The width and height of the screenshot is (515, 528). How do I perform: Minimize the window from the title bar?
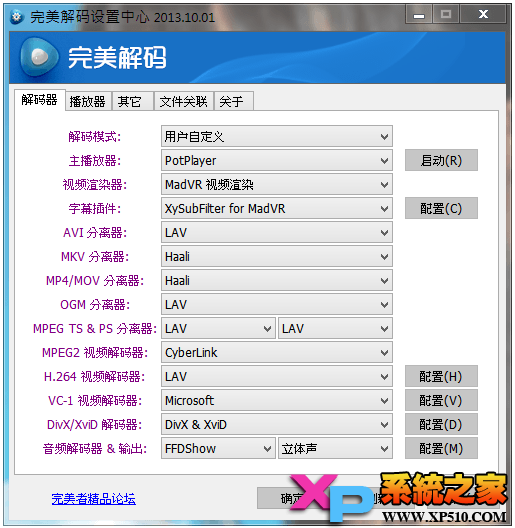419,14
